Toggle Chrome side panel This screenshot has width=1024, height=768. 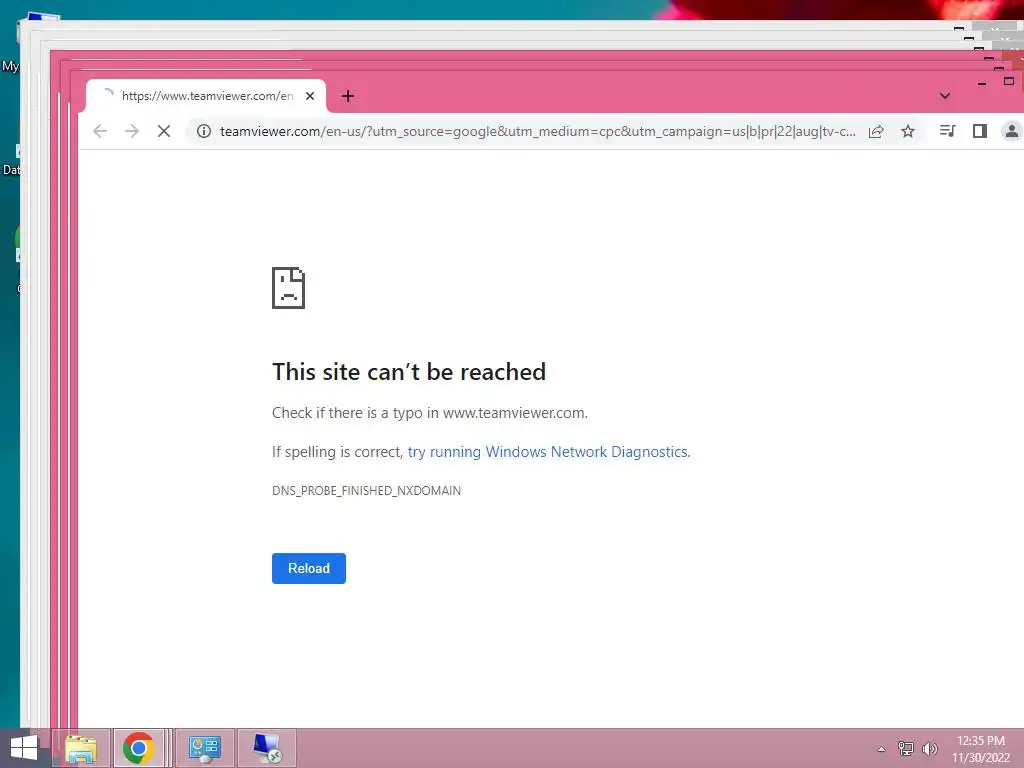coord(980,131)
